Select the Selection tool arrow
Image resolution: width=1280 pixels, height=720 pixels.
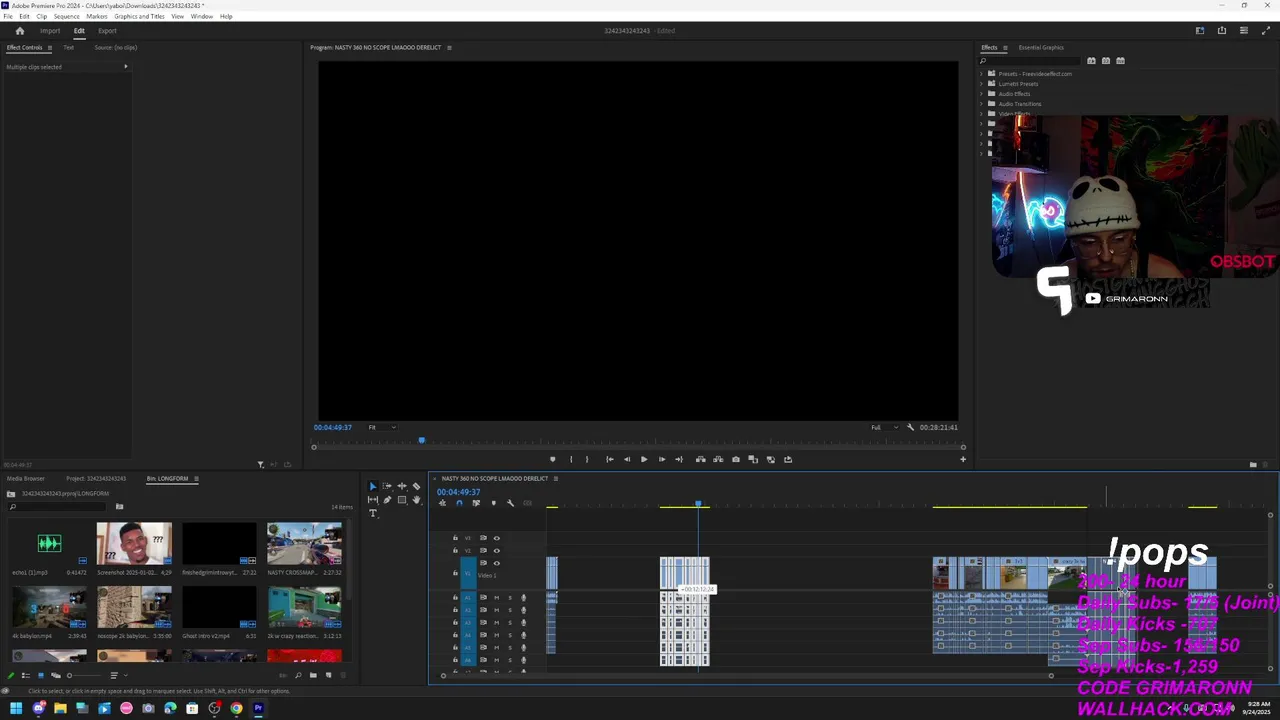point(373,487)
